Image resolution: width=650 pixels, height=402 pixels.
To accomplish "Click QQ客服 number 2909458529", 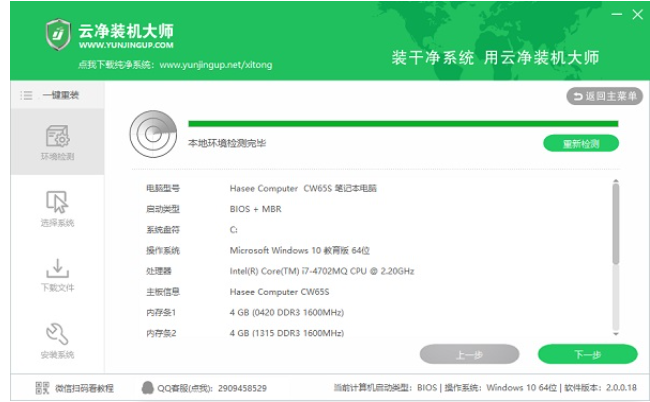I will click(x=242, y=388).
